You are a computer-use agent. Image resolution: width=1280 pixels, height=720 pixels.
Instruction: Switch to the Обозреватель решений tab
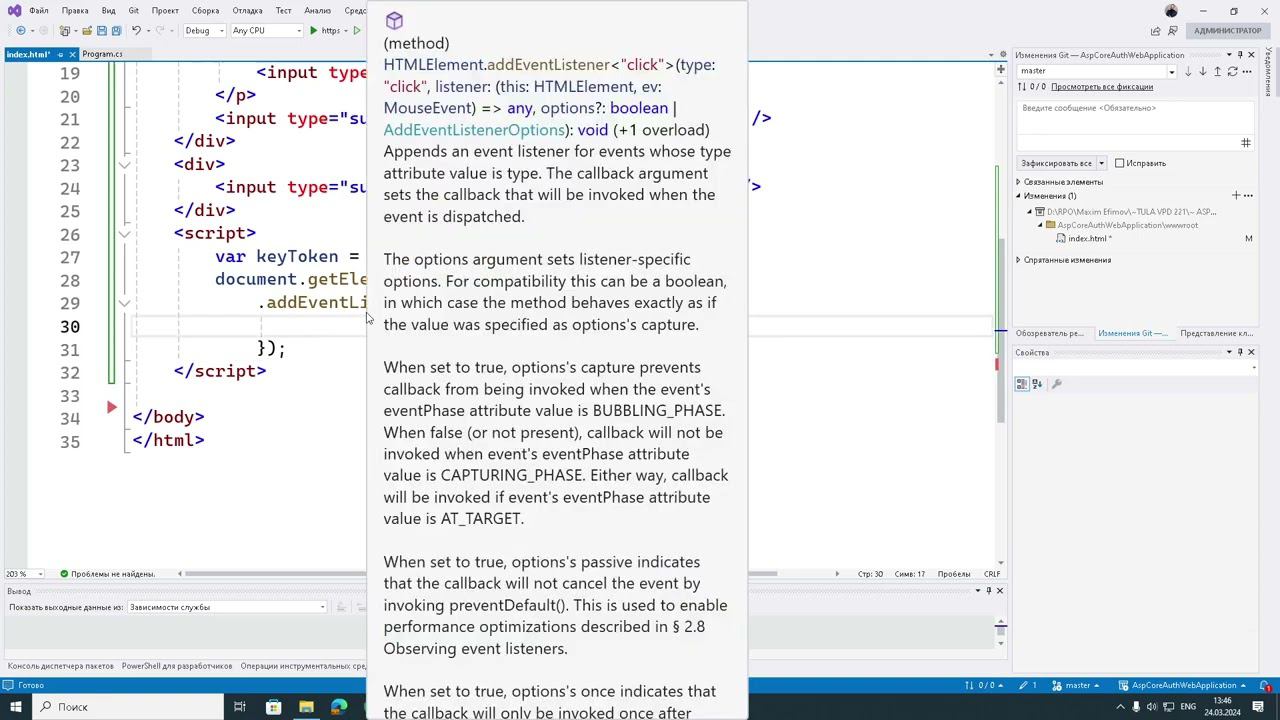[x=1050, y=333]
